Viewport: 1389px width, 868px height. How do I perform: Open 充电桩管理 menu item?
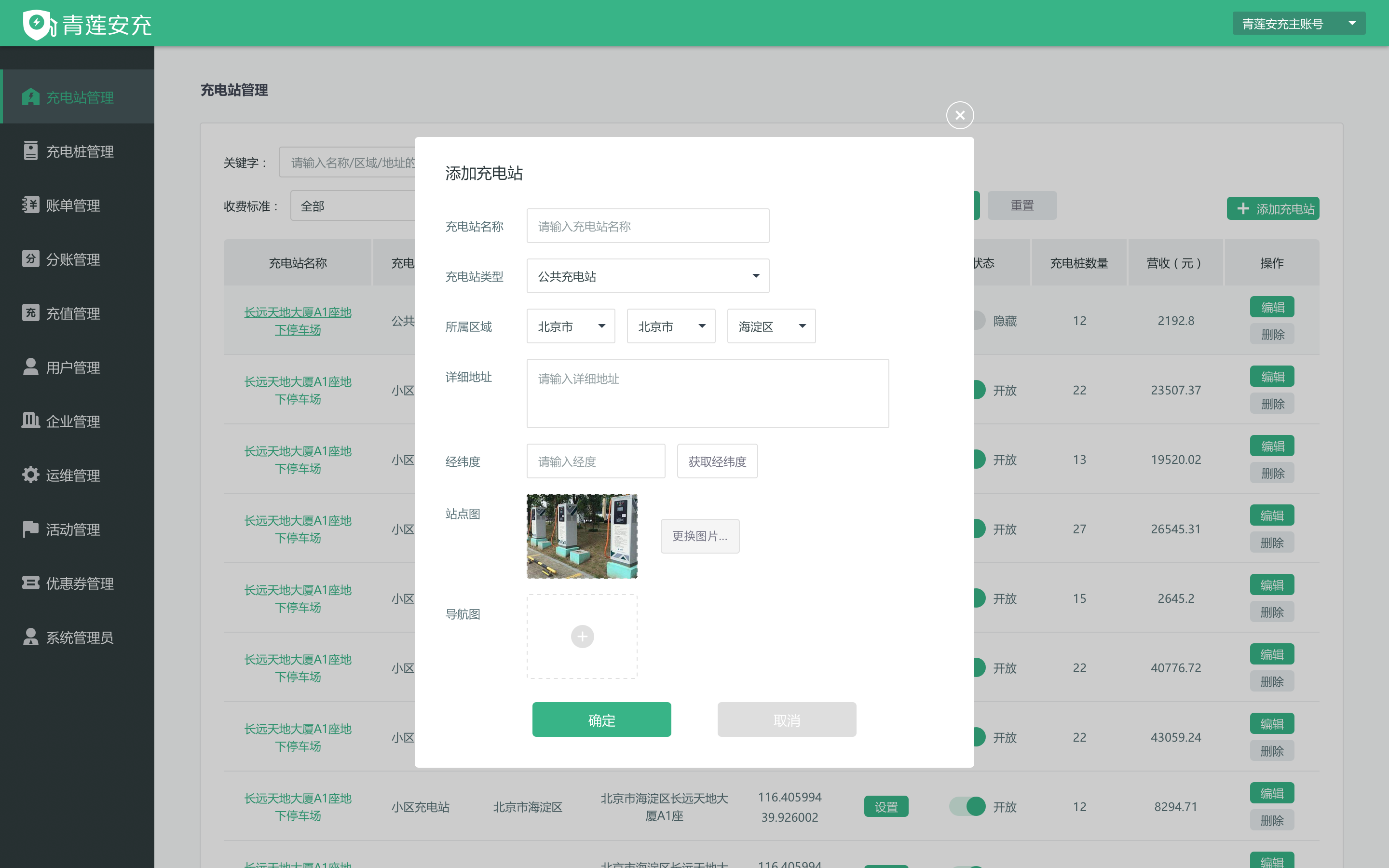click(77, 151)
